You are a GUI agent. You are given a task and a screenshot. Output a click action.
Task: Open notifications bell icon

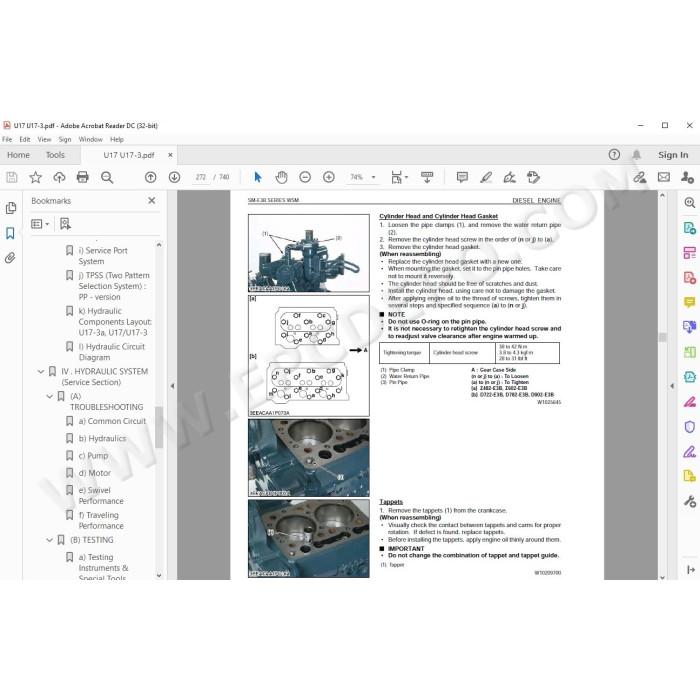pyautogui.click(x=637, y=155)
